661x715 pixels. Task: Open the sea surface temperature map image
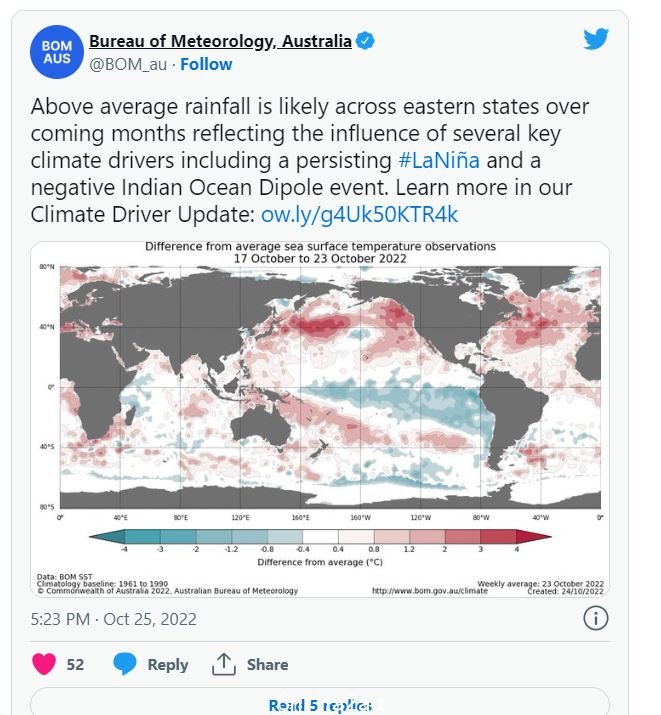point(320,419)
